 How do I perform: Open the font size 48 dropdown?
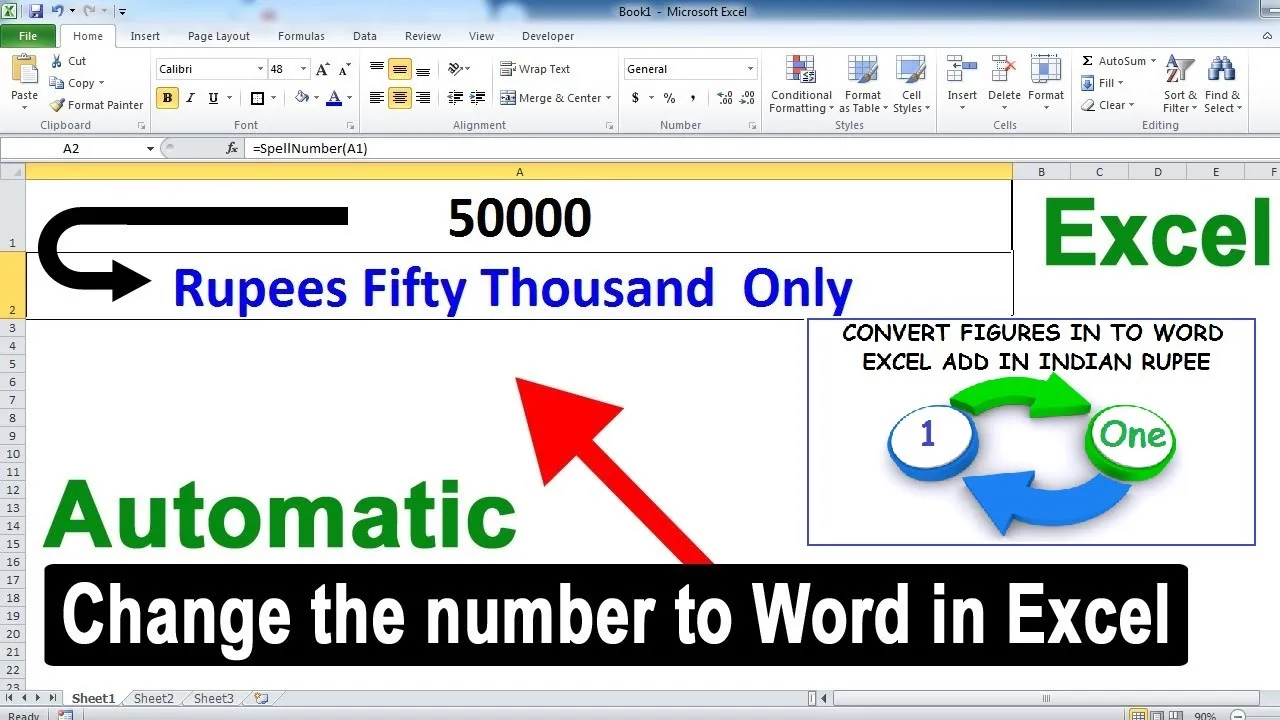[x=304, y=69]
